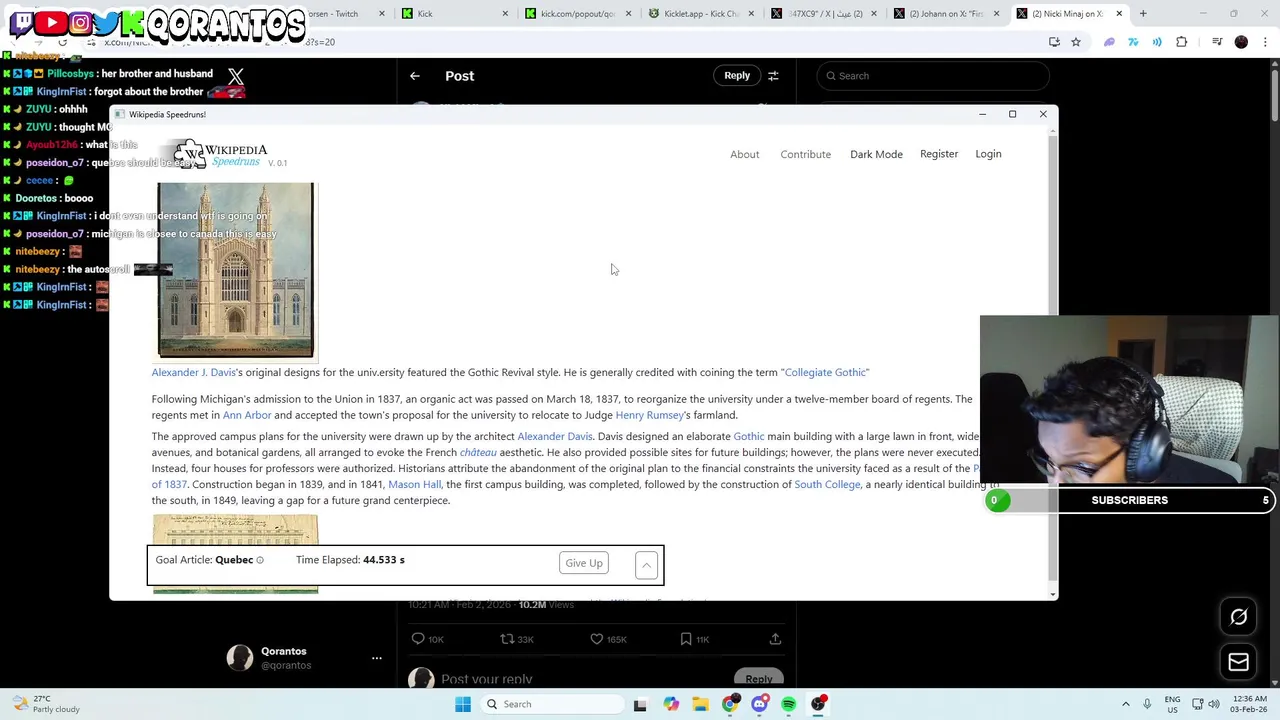Like the post (165K heart icon)
Image resolution: width=1280 pixels, height=720 pixels.
click(x=607, y=639)
